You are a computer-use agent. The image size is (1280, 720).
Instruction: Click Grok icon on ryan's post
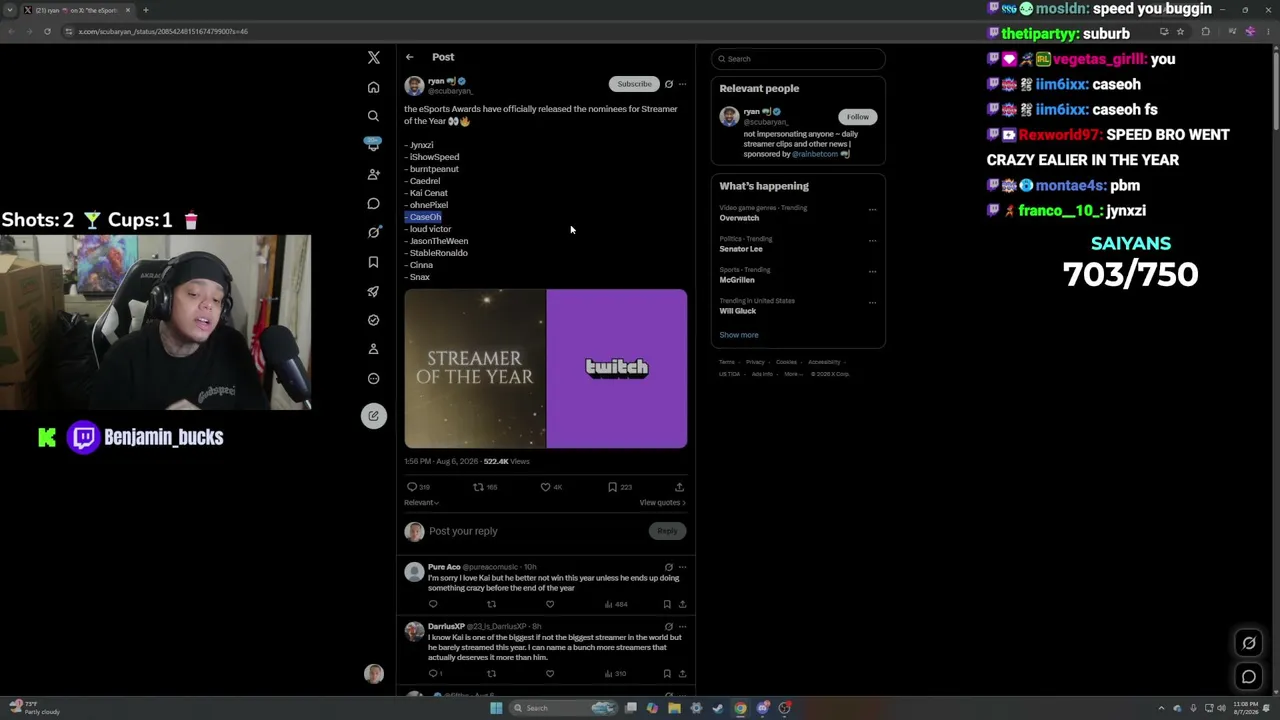(x=669, y=84)
